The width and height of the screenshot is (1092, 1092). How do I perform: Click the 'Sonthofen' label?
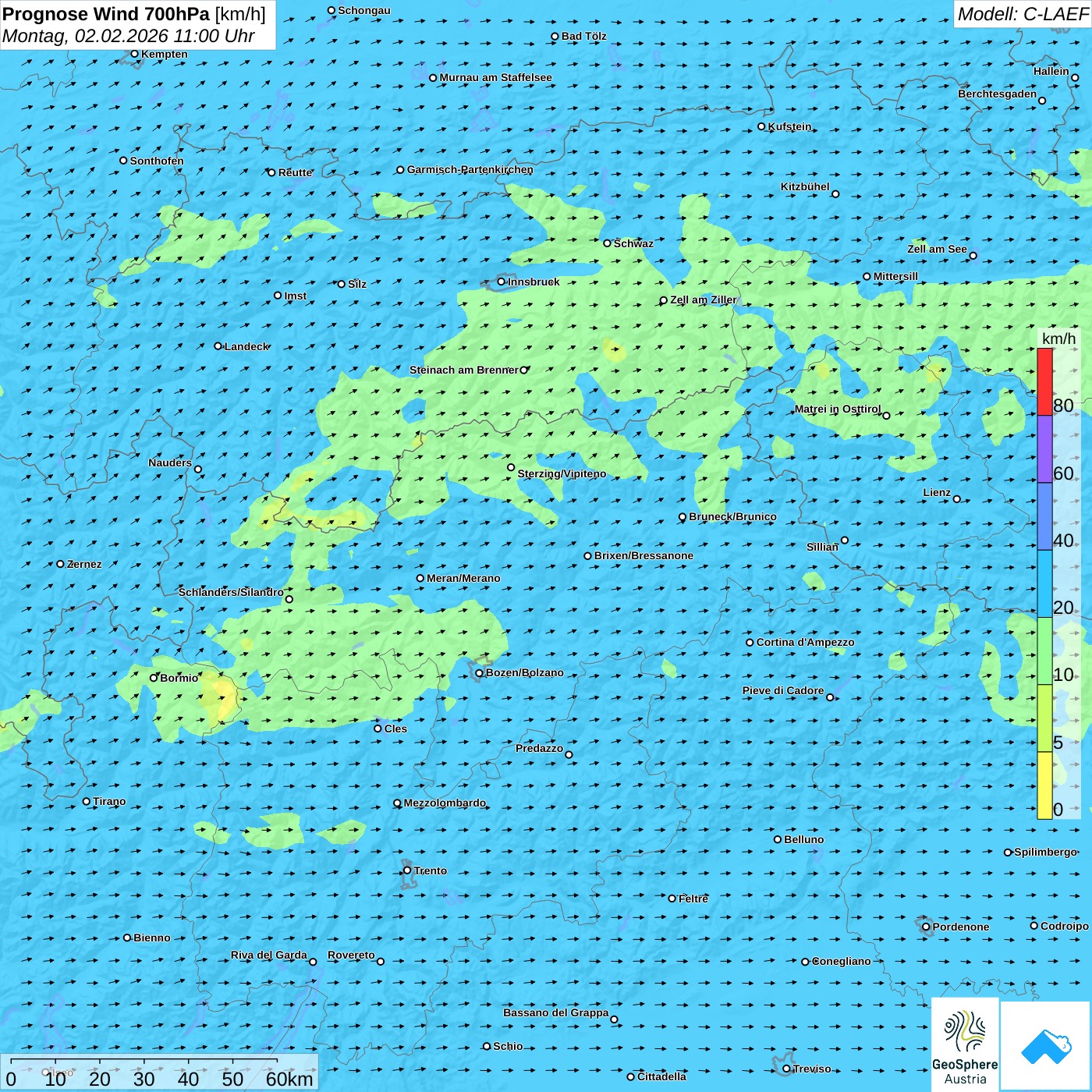click(157, 161)
